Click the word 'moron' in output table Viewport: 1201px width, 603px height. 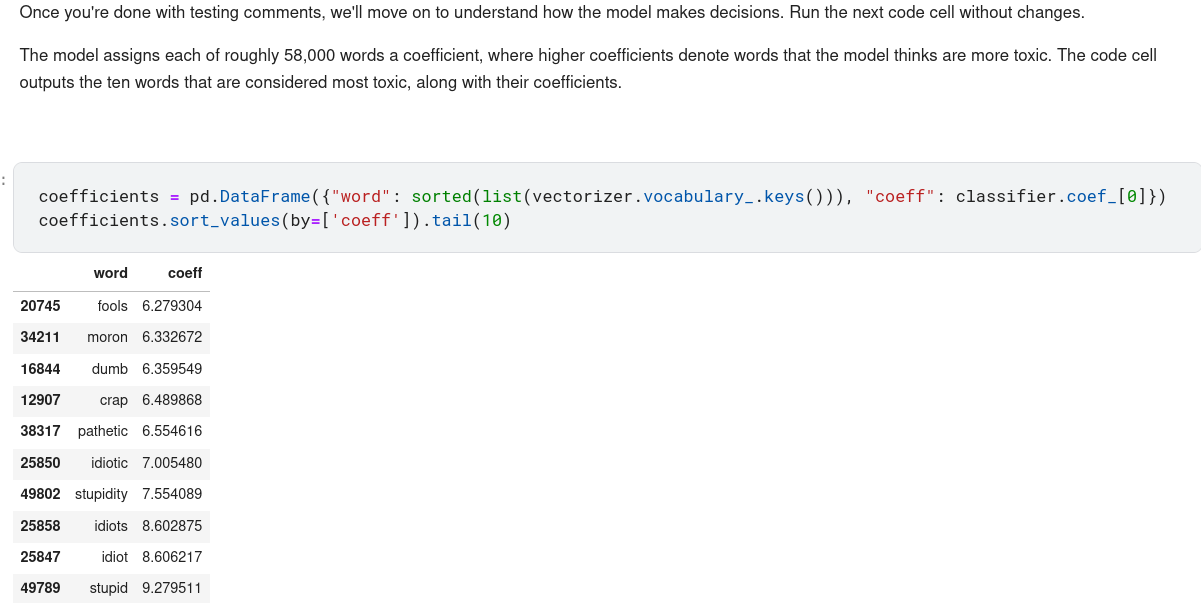coord(107,337)
